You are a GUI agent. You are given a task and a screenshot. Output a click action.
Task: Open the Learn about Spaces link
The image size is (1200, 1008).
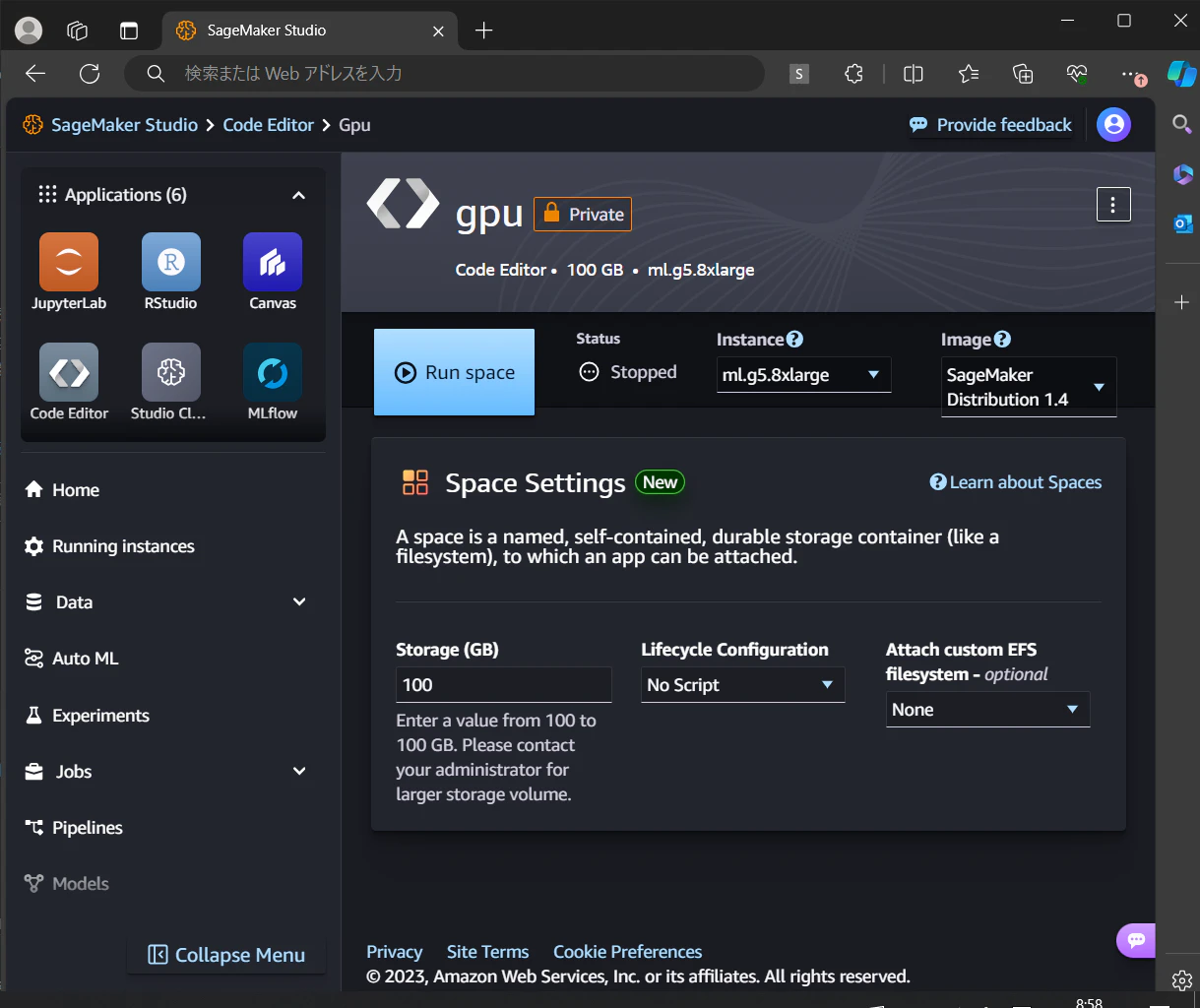tap(1016, 482)
